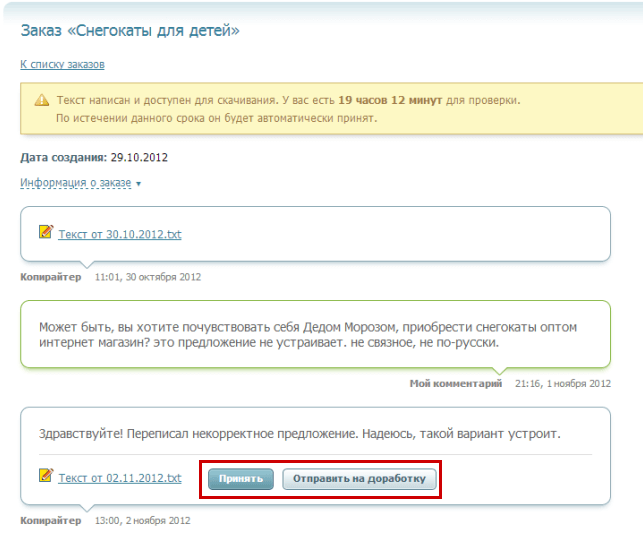Click the 'Мой комментарий' label
643x555 pixels.
456,384
